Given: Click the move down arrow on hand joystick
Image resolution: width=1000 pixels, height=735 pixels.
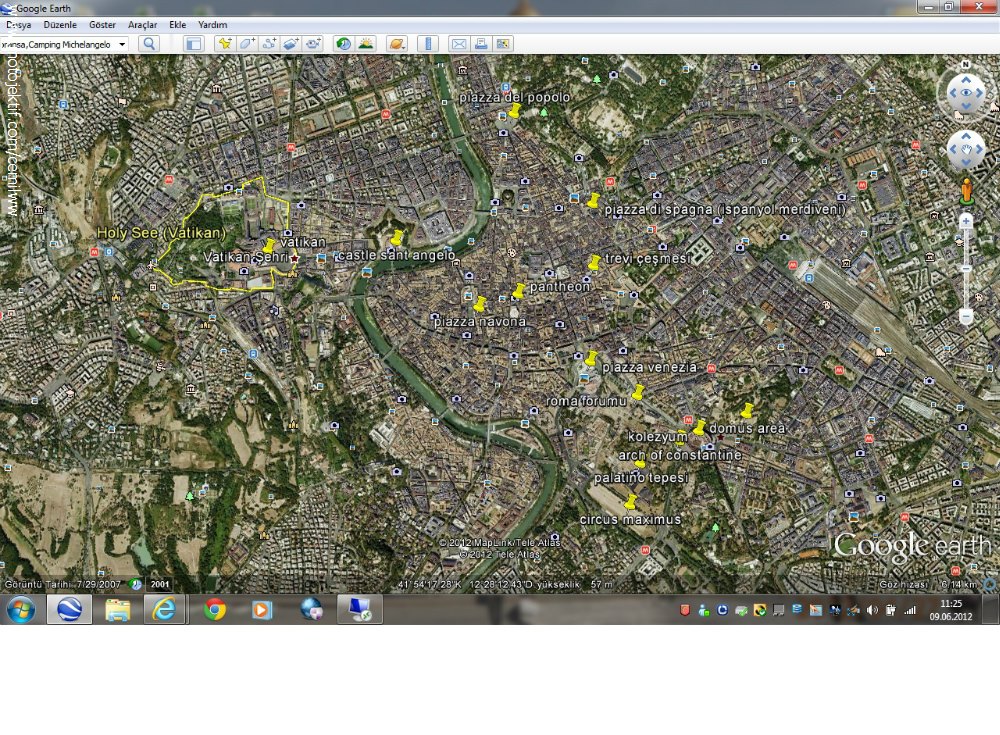Looking at the screenshot, I should click(x=966, y=163).
